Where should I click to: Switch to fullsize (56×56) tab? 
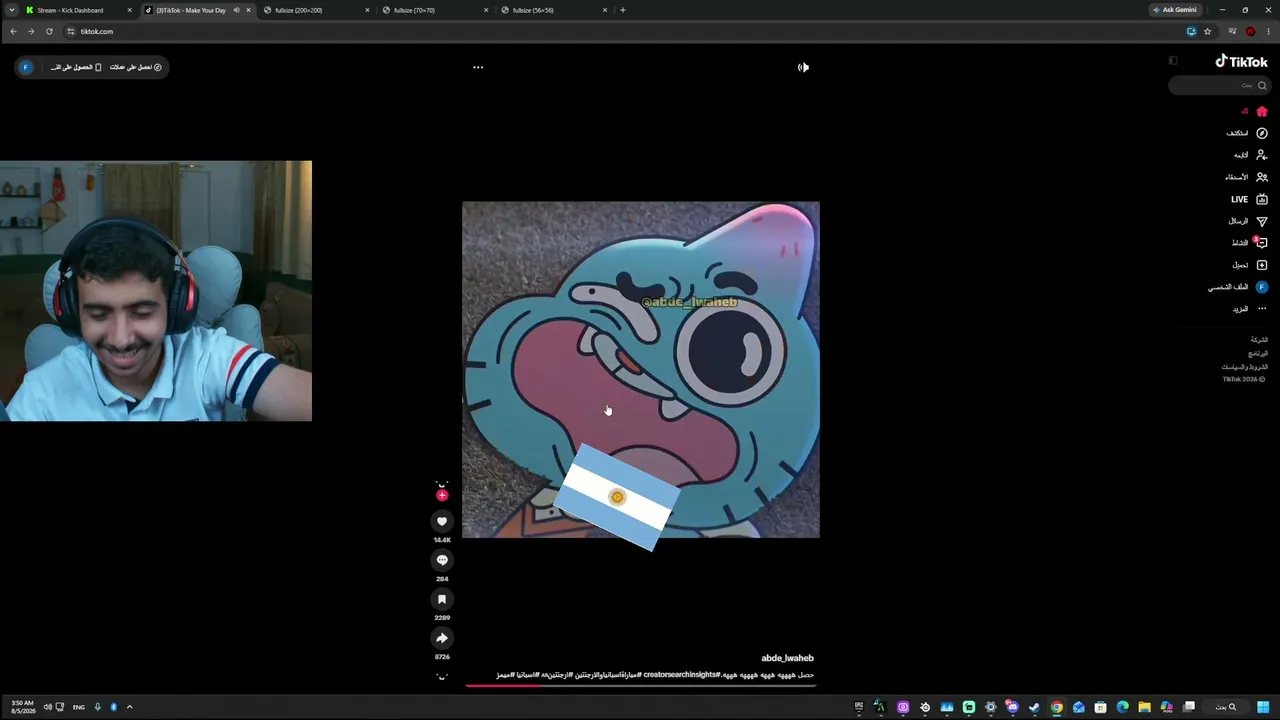[x=554, y=10]
